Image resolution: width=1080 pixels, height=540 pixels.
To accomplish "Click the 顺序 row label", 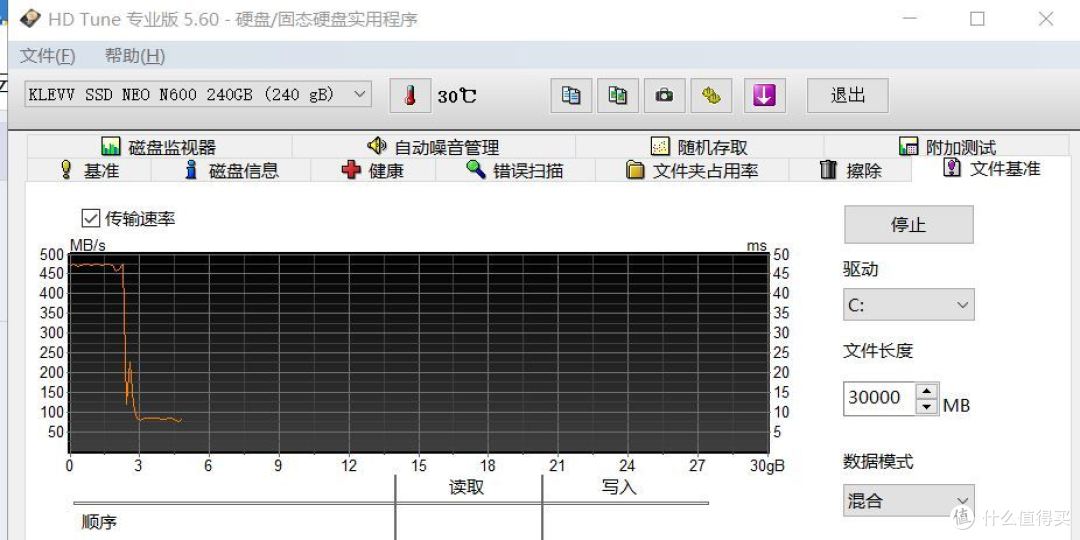I will click(x=99, y=522).
